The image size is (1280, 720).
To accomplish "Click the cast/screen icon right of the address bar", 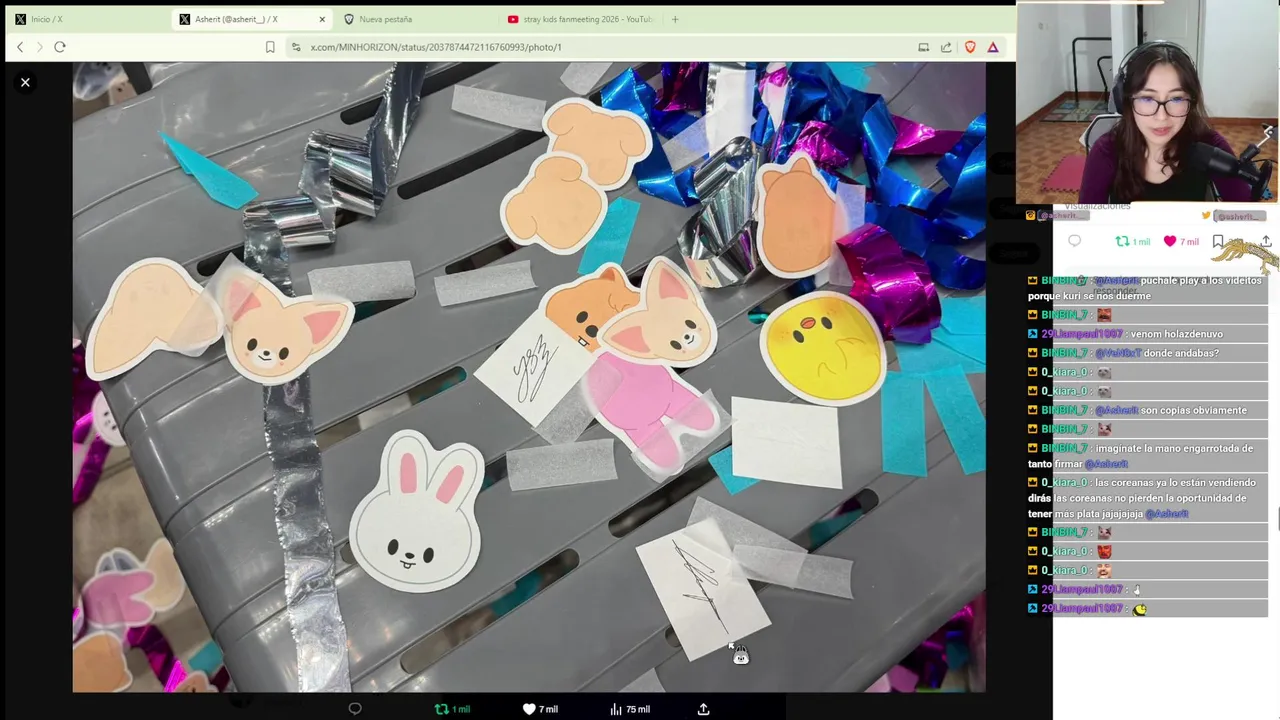I will coord(923,47).
